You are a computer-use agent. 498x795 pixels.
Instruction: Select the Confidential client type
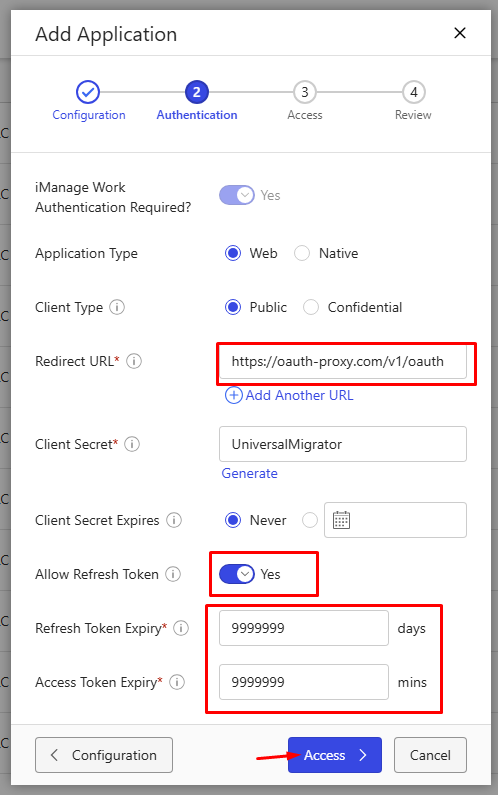(311, 307)
